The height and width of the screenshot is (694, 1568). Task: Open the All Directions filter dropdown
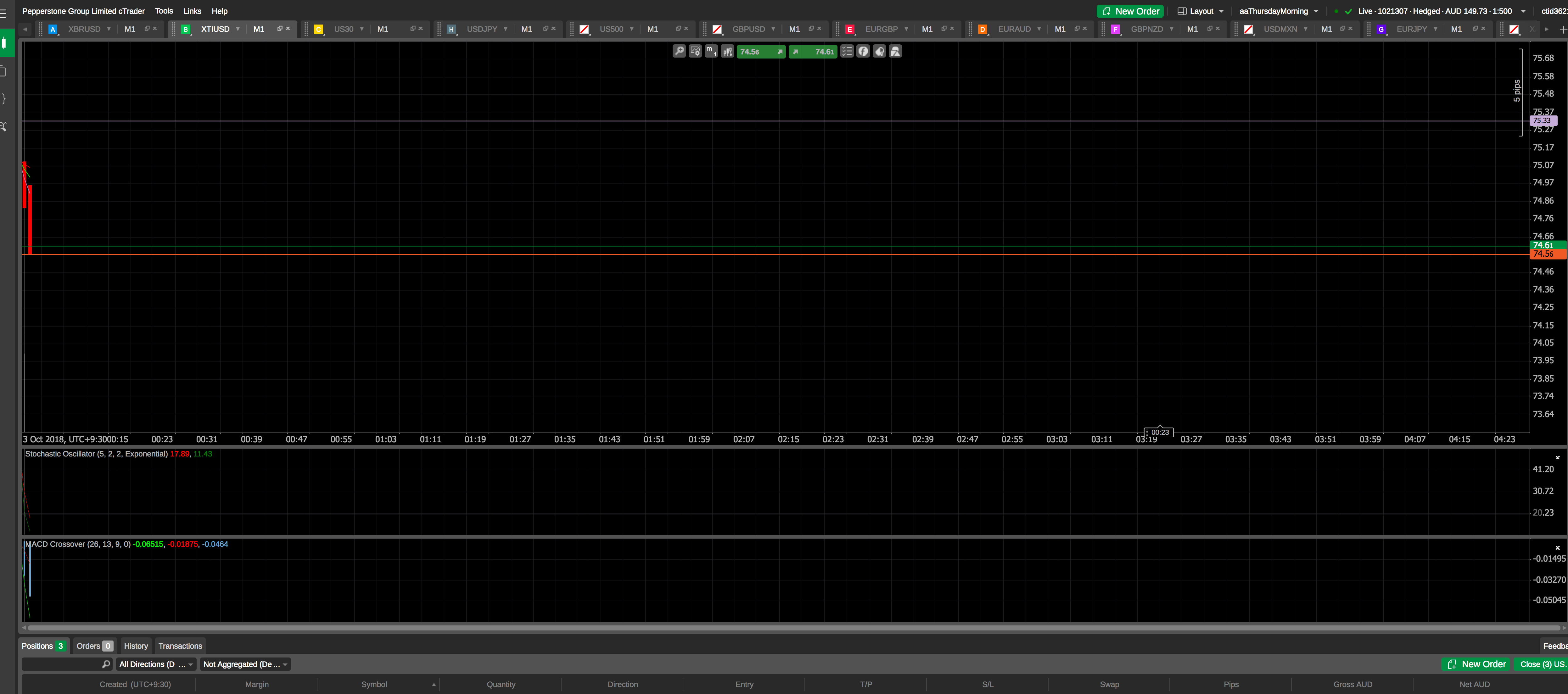click(x=156, y=664)
